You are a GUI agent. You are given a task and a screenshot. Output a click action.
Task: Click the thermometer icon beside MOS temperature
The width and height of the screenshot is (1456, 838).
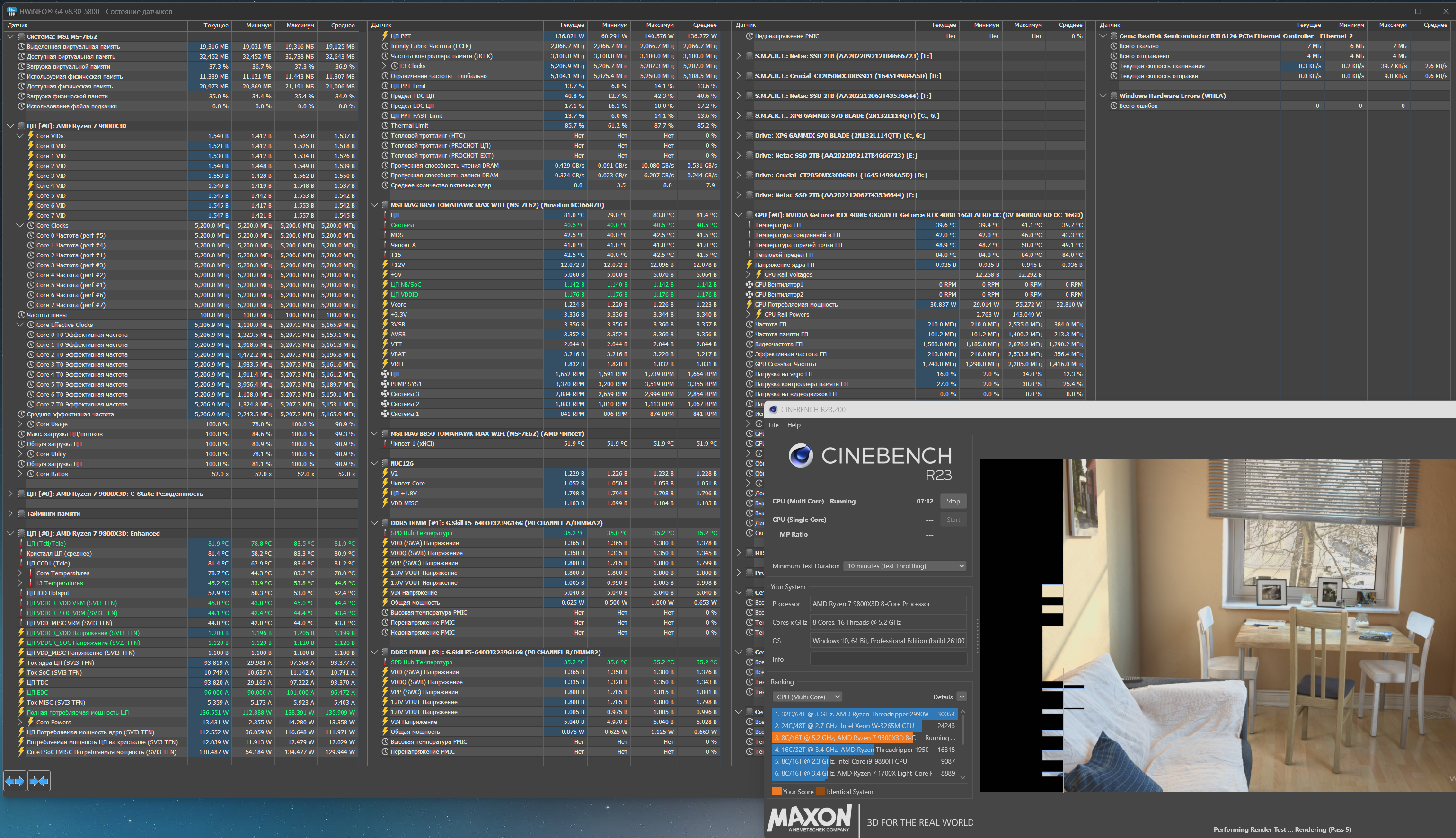(385, 235)
